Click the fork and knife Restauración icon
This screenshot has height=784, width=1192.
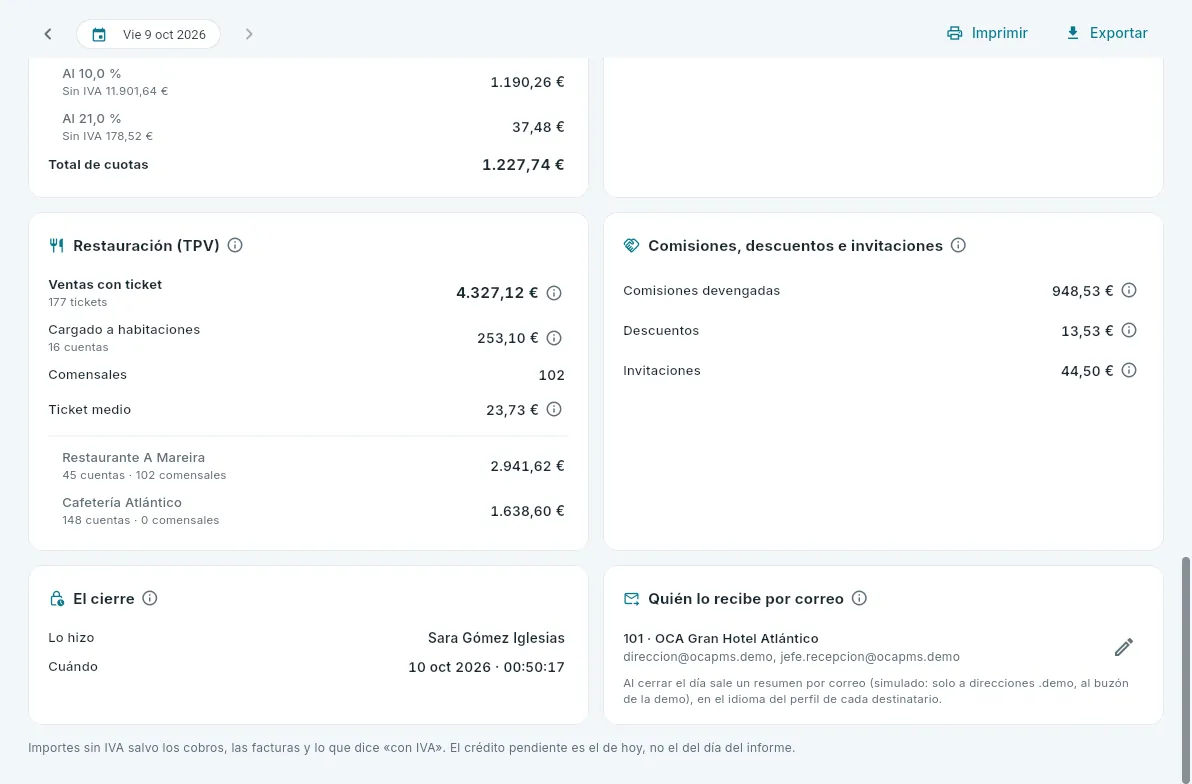coord(56,245)
